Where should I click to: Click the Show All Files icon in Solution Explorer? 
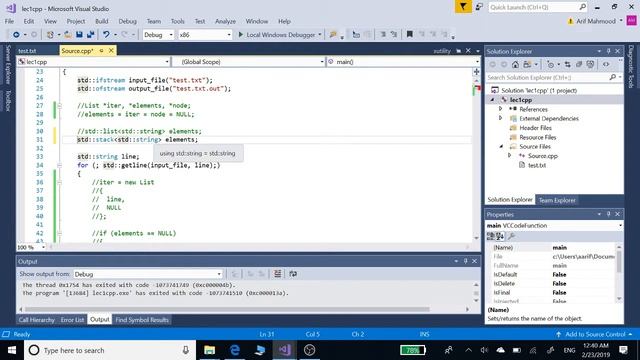point(590,64)
